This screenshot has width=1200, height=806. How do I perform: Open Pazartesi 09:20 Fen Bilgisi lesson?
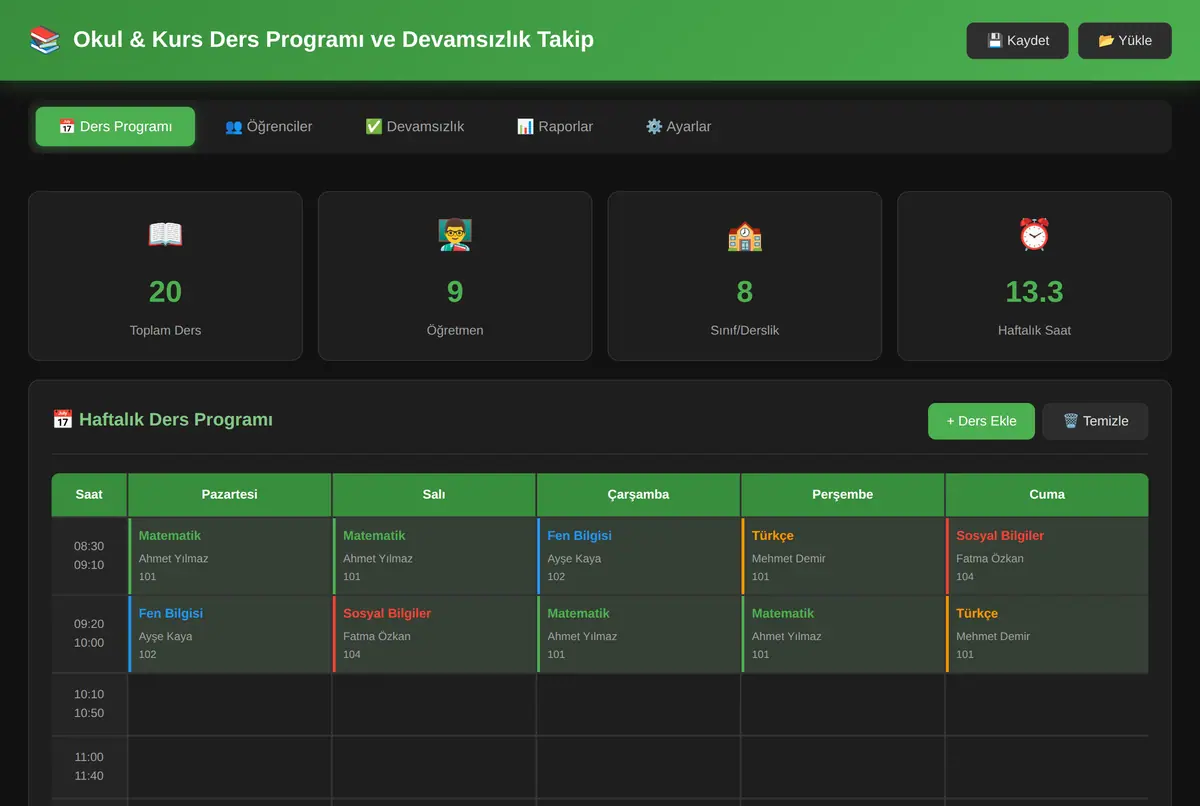point(230,634)
